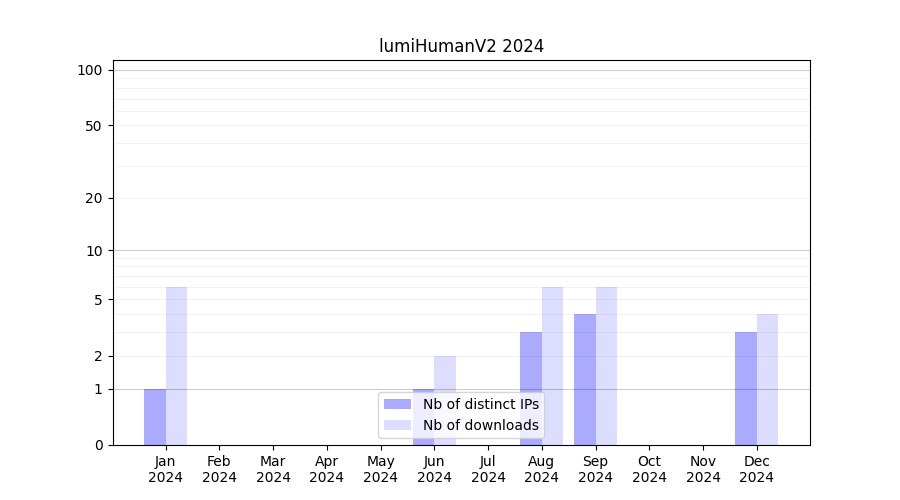Select the 'Nb of downloads' legend text
Image resolution: width=900 pixels, height=500 pixels.
[480, 425]
